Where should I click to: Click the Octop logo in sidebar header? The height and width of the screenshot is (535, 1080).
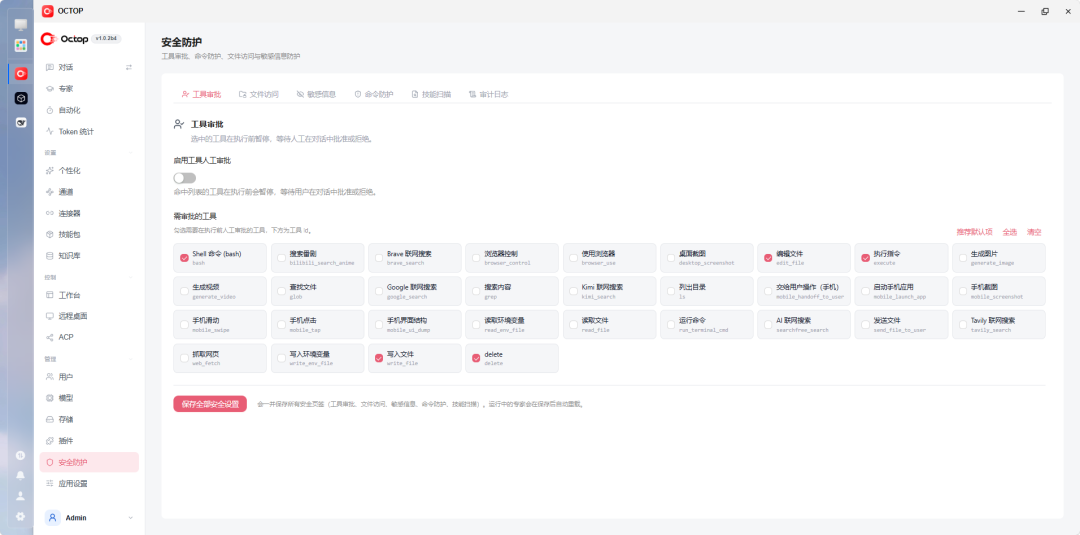coord(64,39)
